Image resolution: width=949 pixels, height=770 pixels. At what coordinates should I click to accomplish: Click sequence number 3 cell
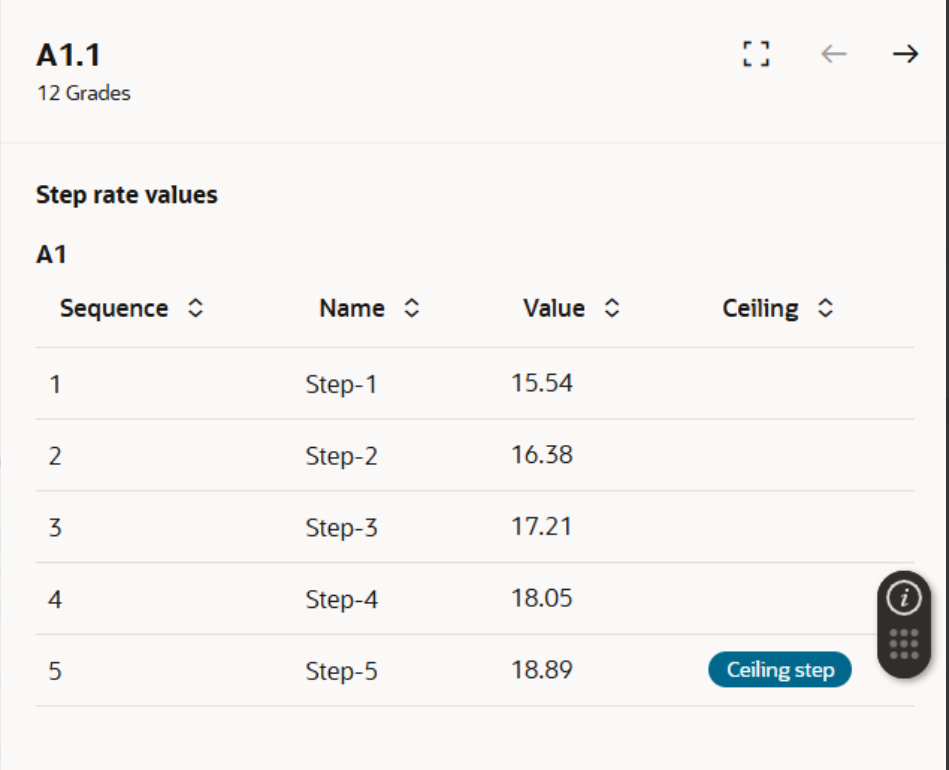click(55, 527)
